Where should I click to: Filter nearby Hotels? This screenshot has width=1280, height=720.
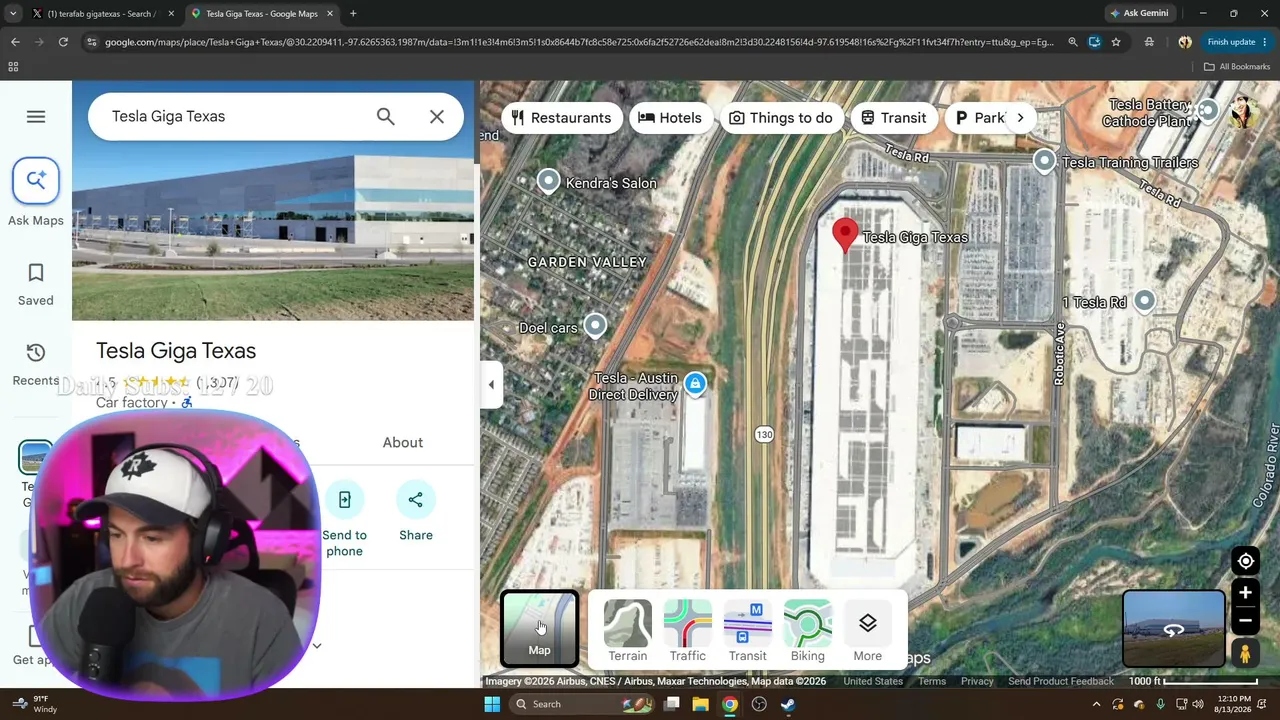coord(670,118)
